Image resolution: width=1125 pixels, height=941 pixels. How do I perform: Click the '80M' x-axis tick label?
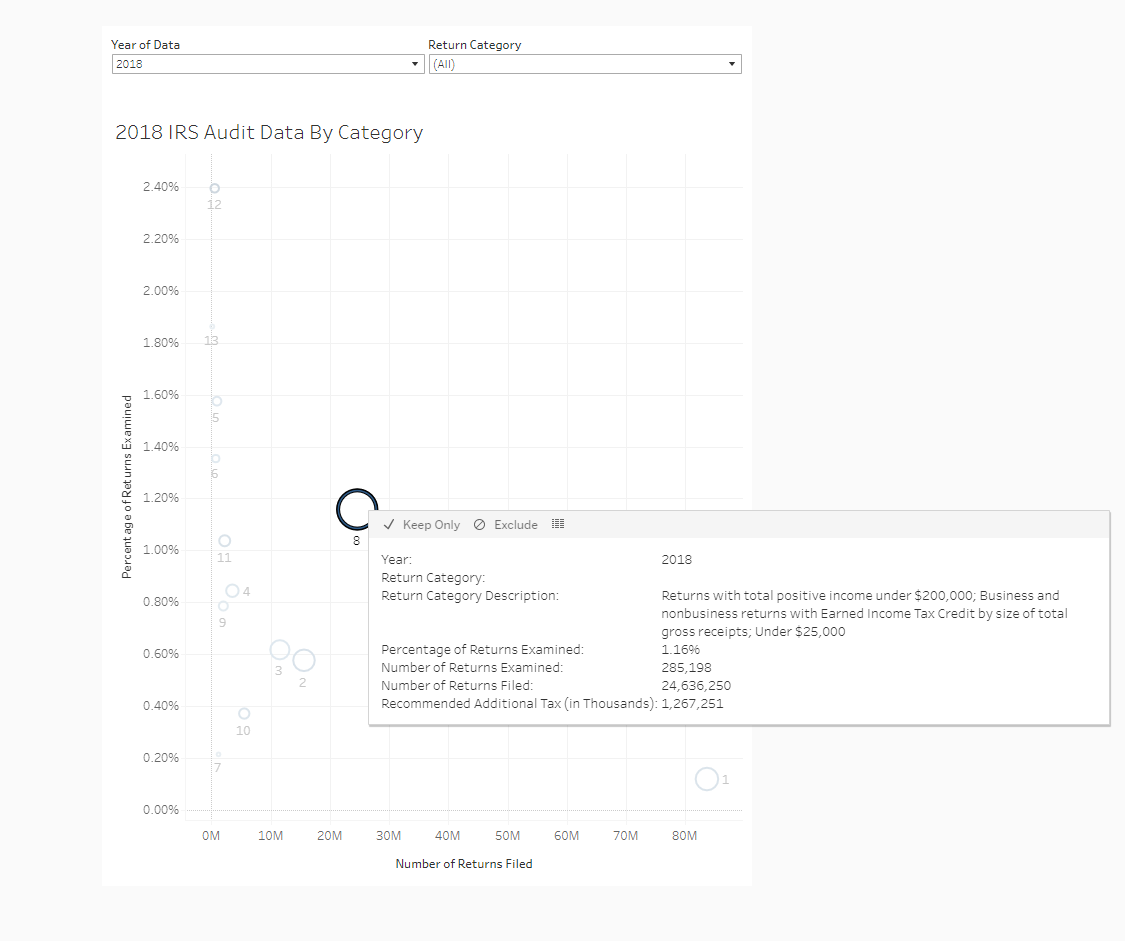pyautogui.click(x=684, y=836)
